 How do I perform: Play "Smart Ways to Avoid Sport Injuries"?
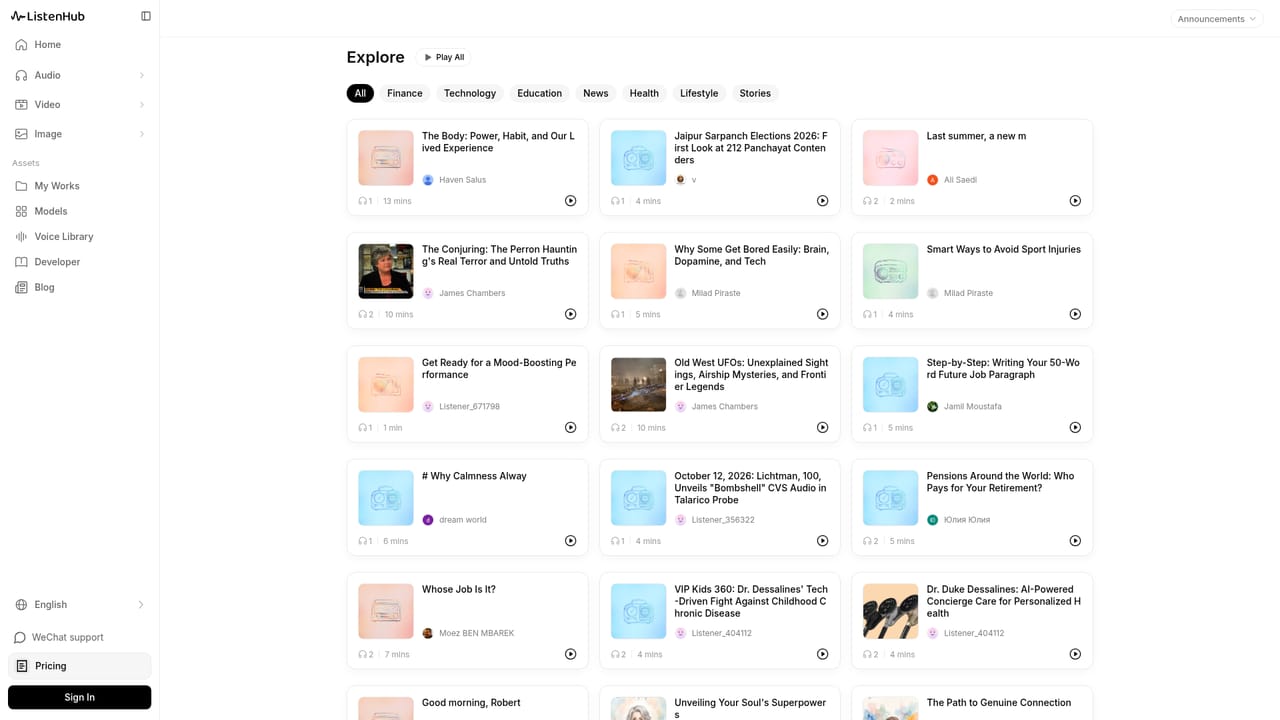1075,314
